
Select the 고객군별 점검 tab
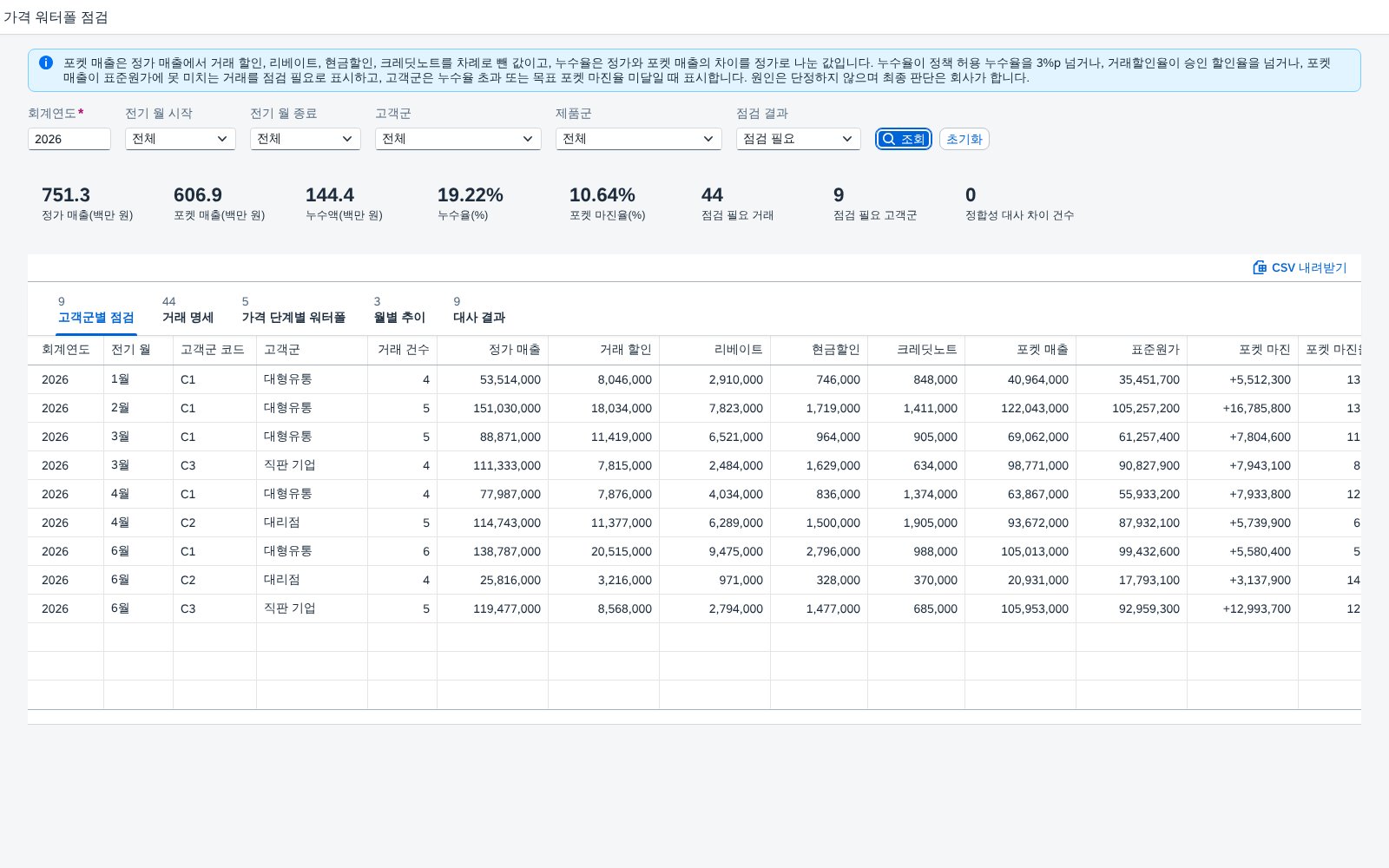click(96, 310)
